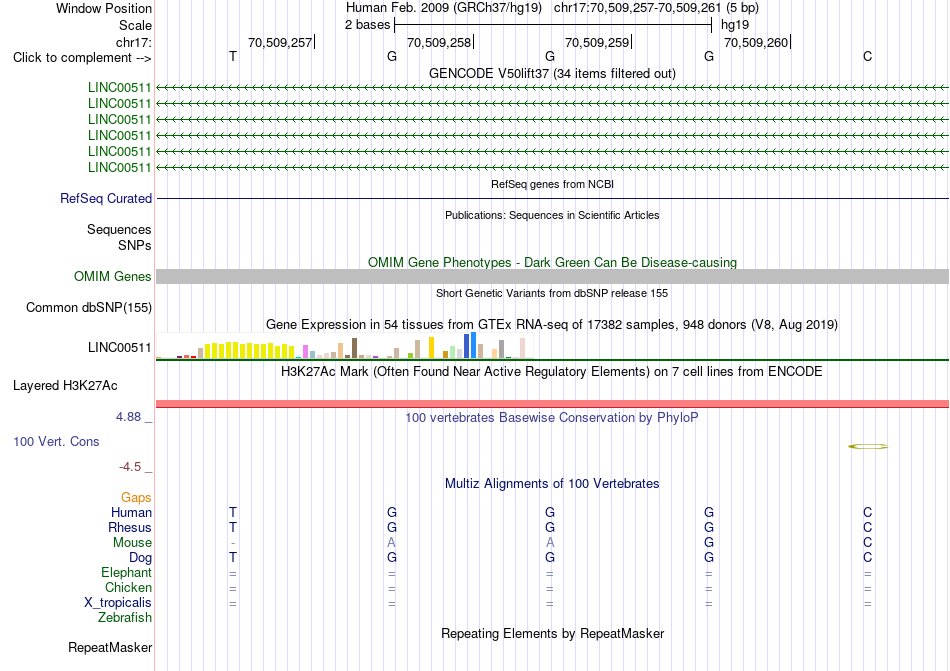Open the 'Common dbSNP(155)' track label
The height and width of the screenshot is (671, 950).
(x=88, y=308)
